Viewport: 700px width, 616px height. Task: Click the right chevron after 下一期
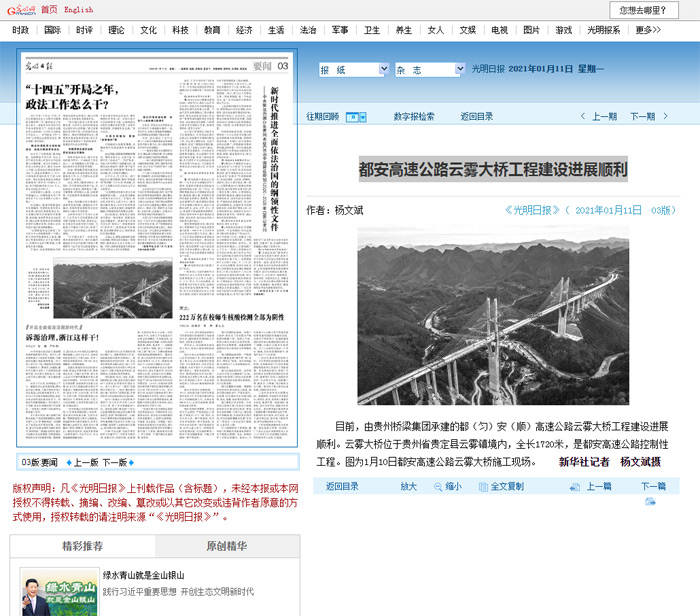pyautogui.click(x=666, y=116)
